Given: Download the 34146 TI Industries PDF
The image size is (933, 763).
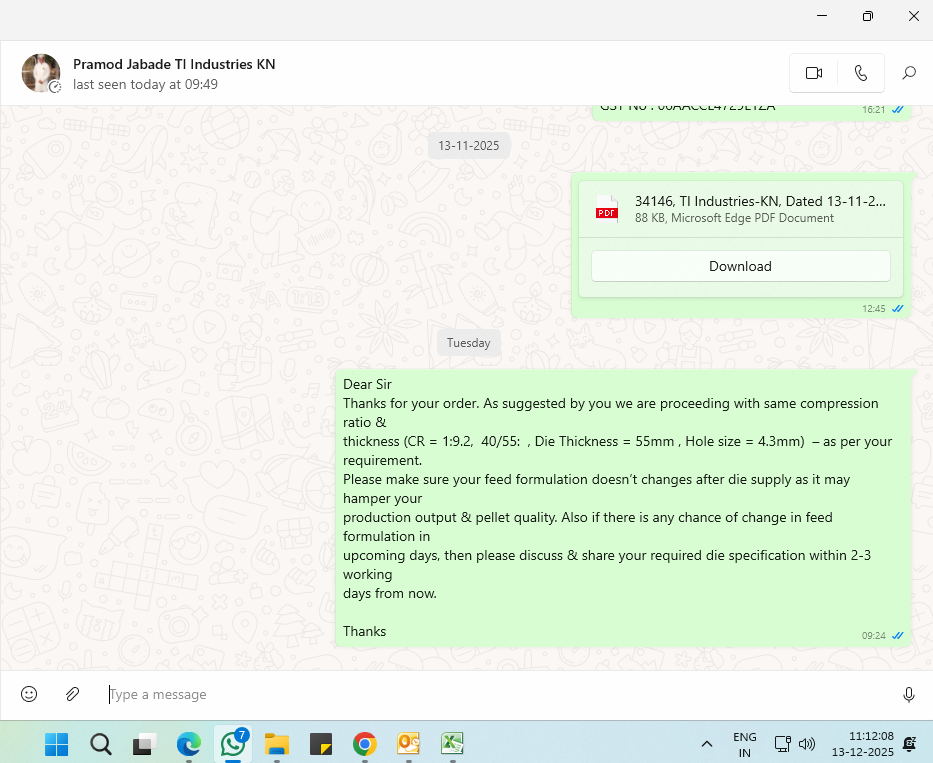Looking at the screenshot, I should (x=740, y=266).
